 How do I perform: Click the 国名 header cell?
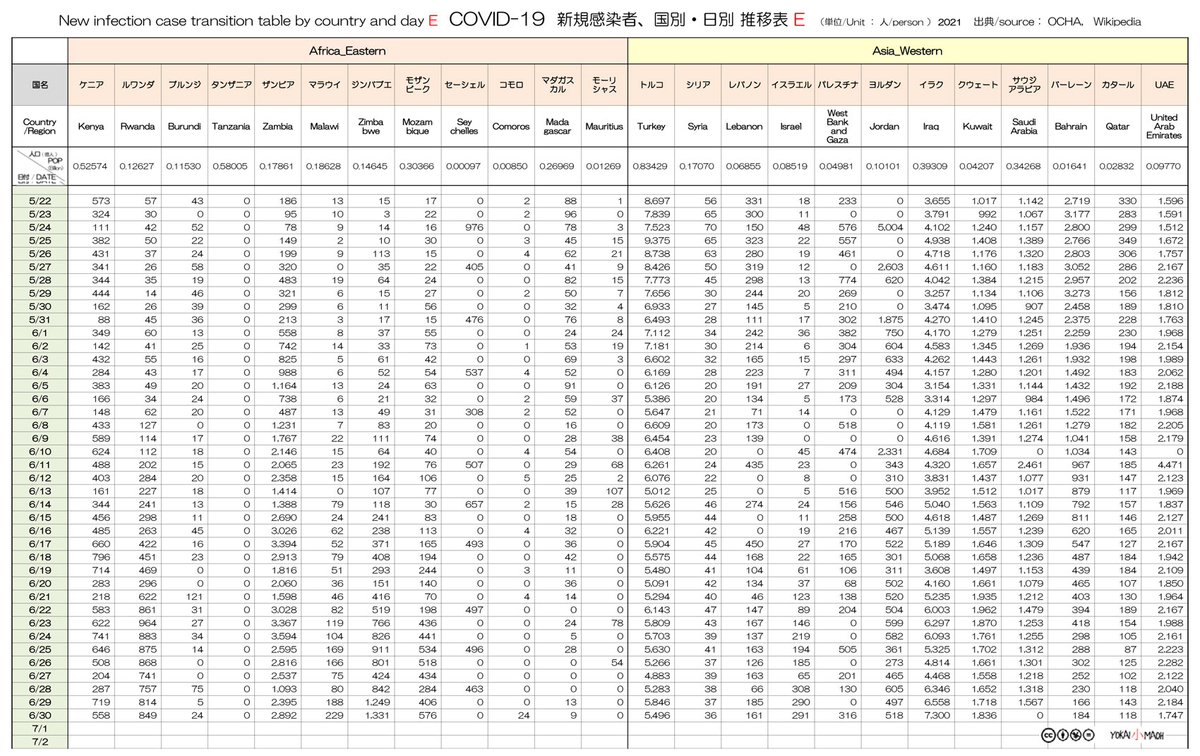(40, 85)
